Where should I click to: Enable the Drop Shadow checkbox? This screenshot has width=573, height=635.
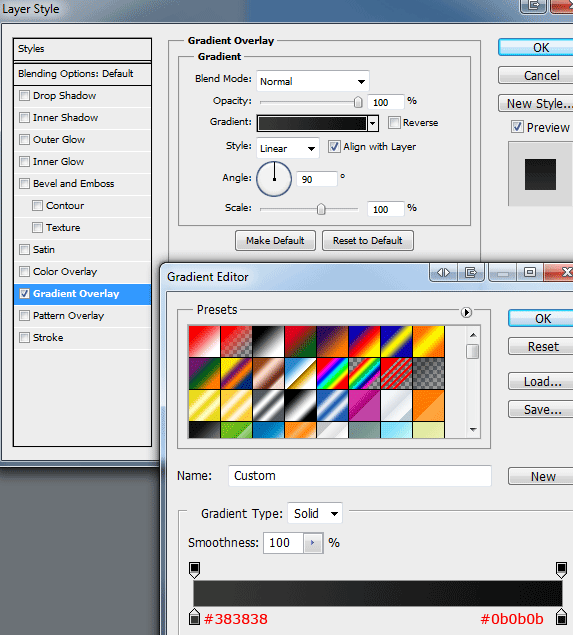click(x=25, y=96)
